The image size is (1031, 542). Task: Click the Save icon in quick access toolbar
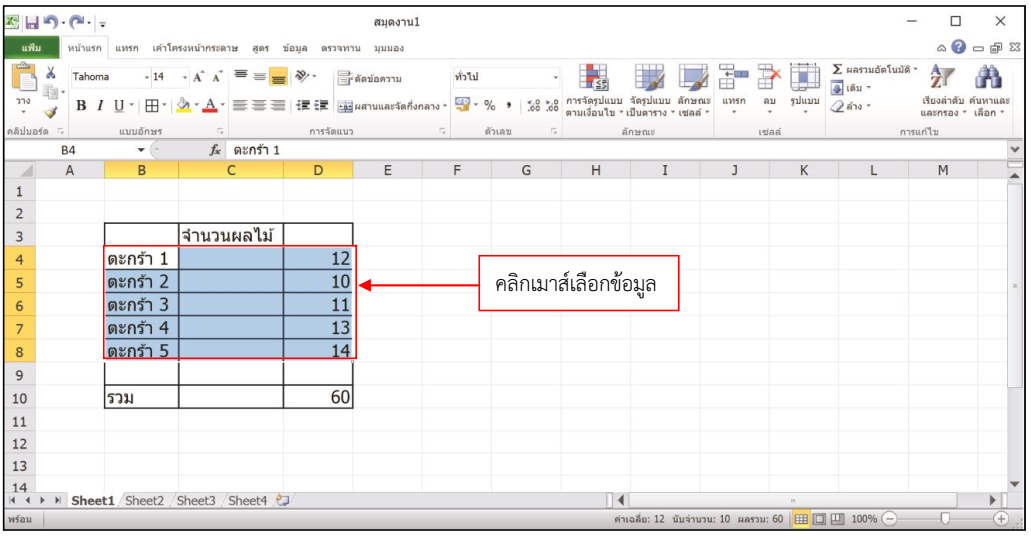tap(33, 21)
